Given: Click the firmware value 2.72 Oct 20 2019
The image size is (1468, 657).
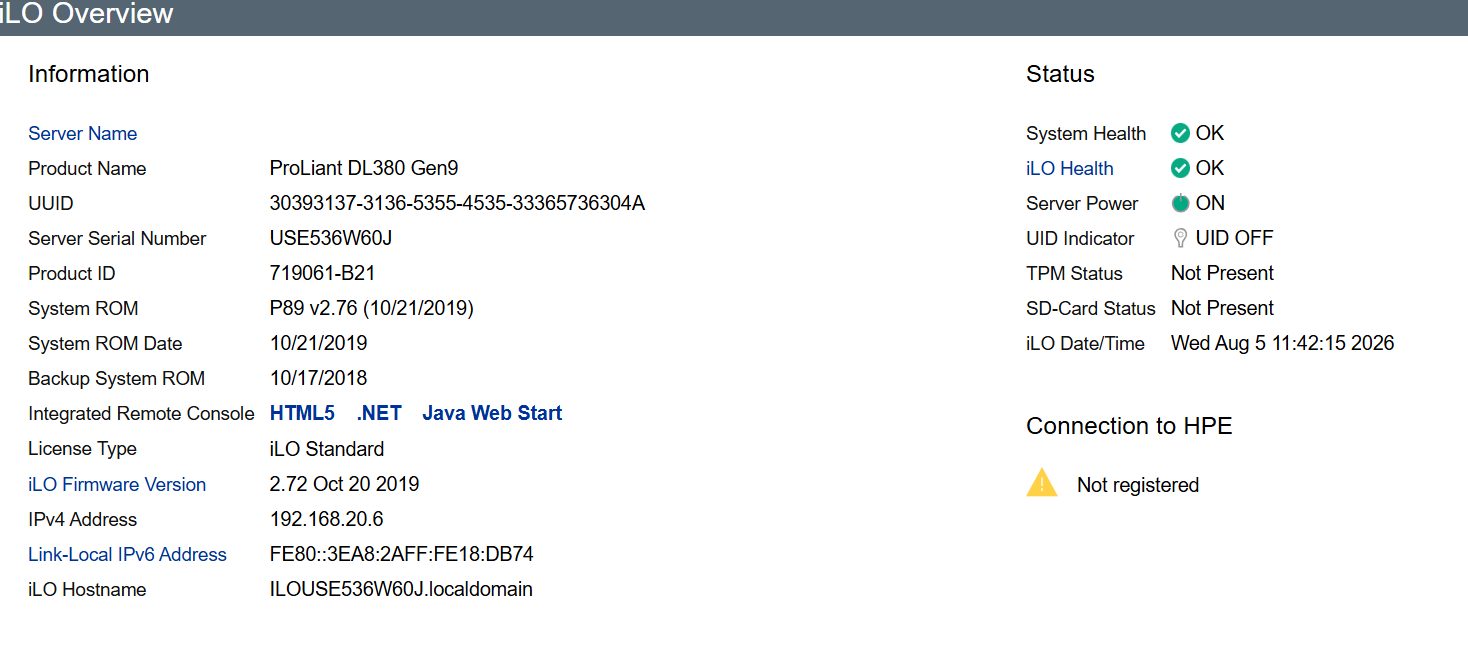Looking at the screenshot, I should (344, 484).
